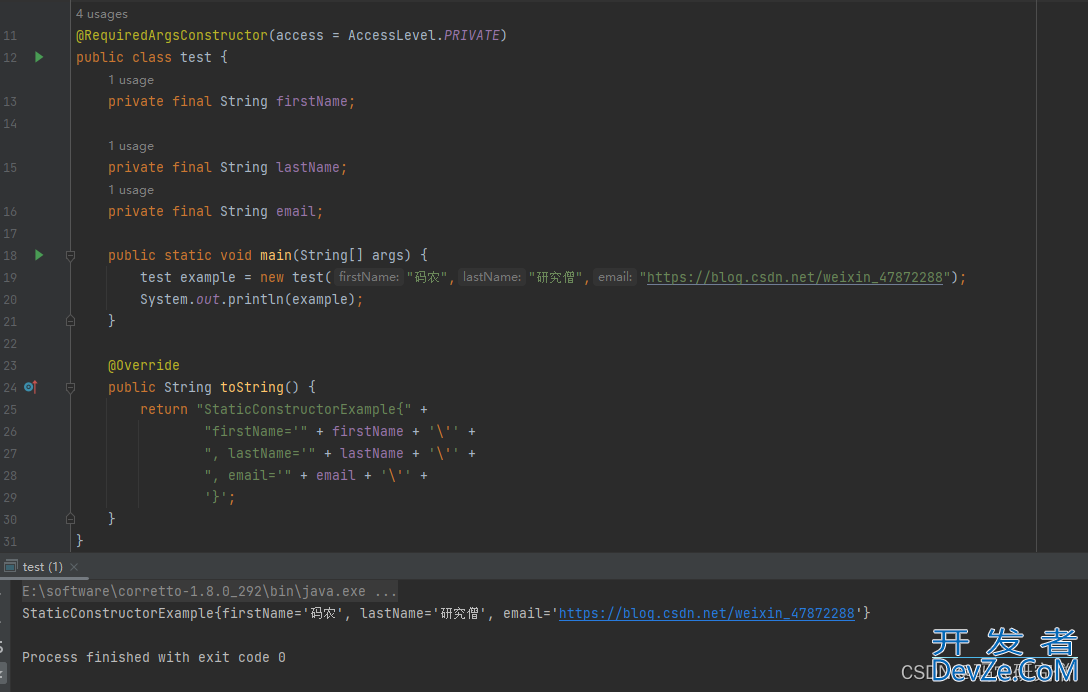Screen dimensions: 1088x692
Task: Open the CSDN link in console output
Action: tap(706, 613)
